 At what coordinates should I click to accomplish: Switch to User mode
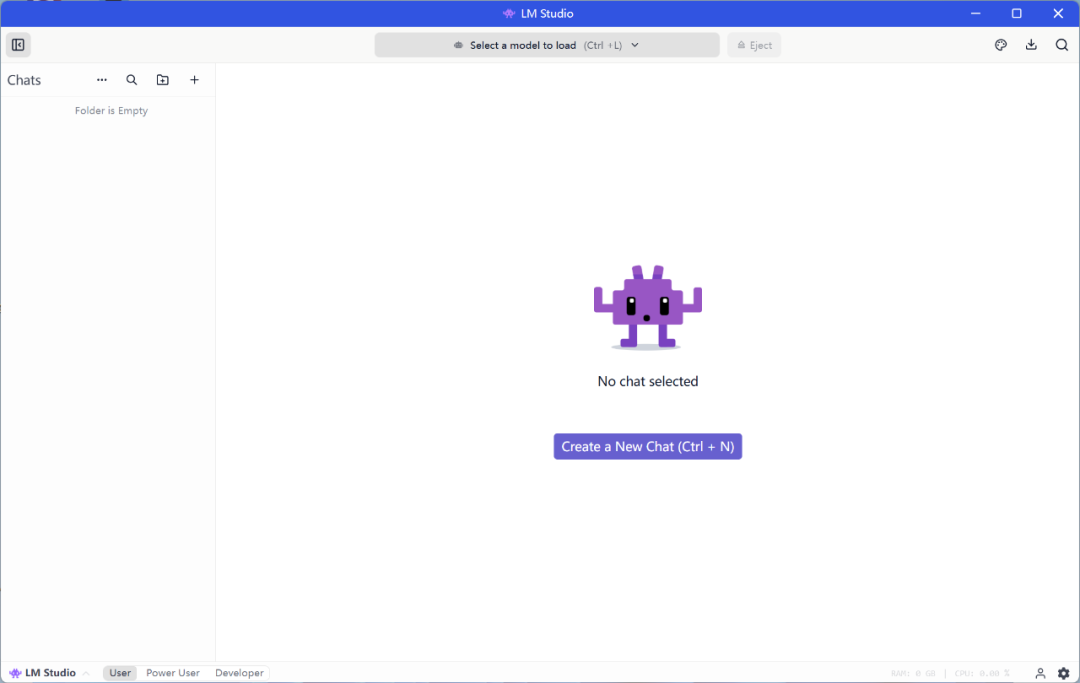120,673
